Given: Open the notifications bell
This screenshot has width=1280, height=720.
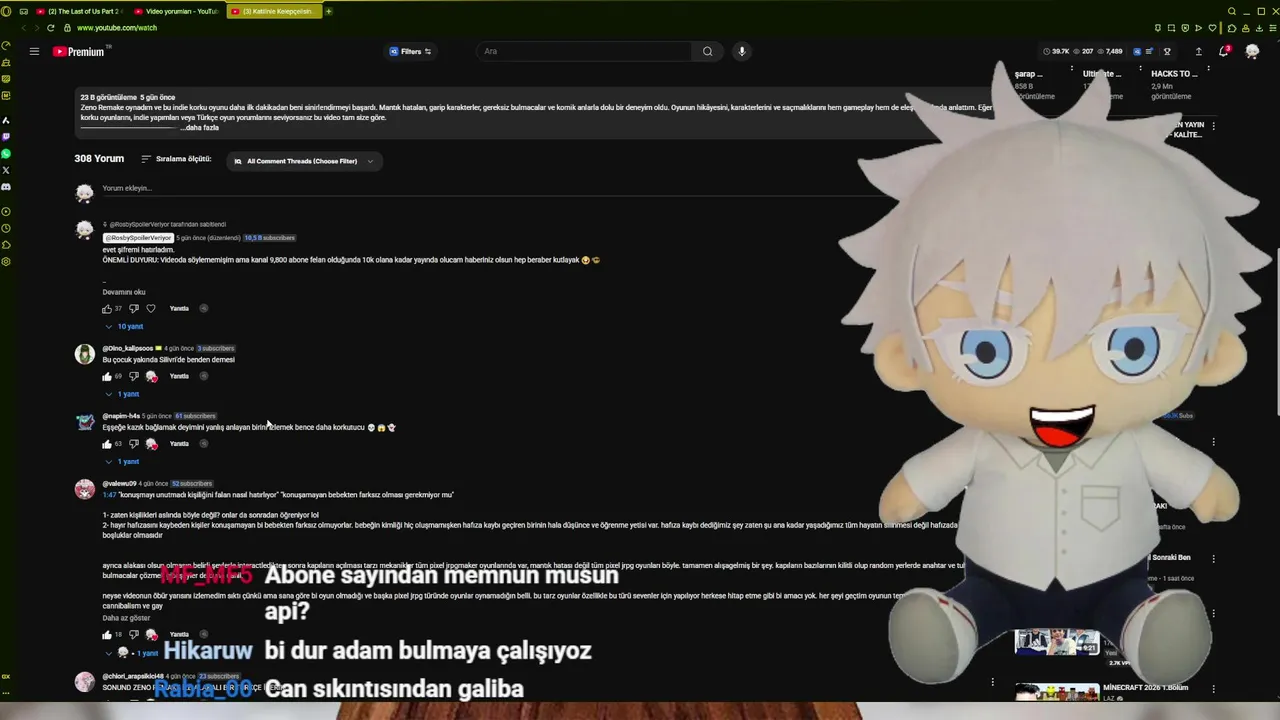Looking at the screenshot, I should click(1223, 51).
